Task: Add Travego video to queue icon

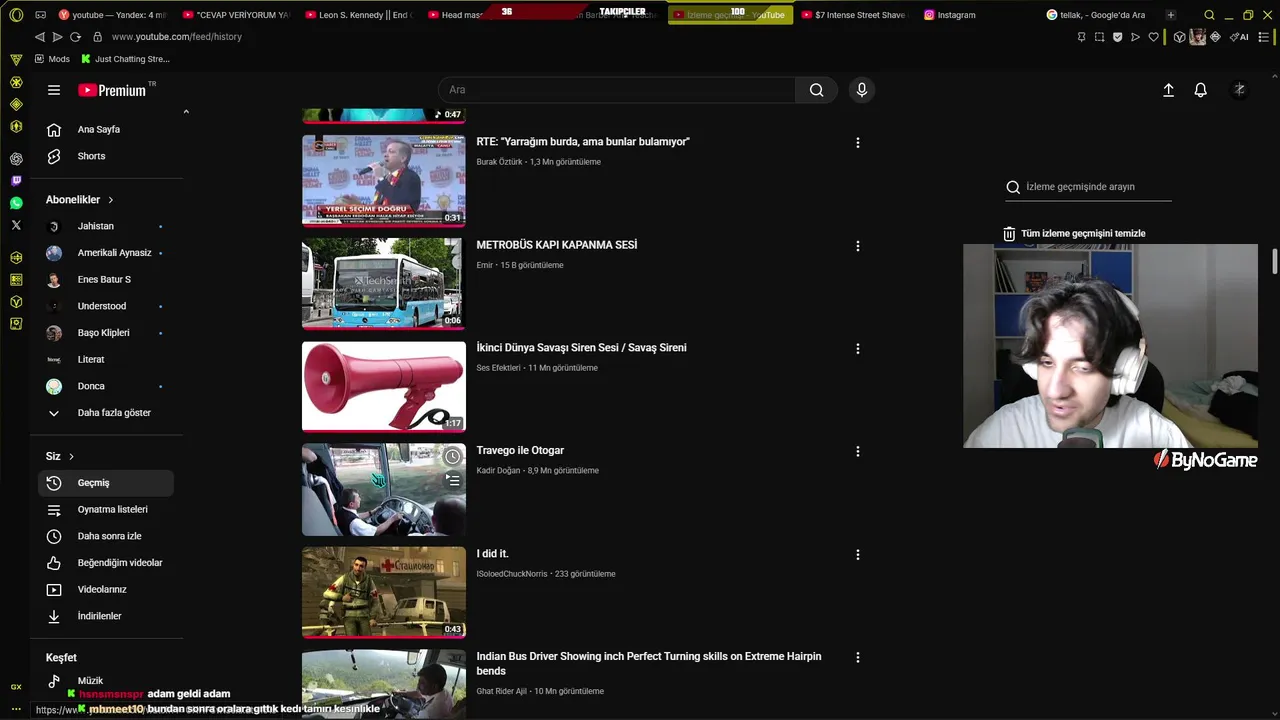Action: 453,480
